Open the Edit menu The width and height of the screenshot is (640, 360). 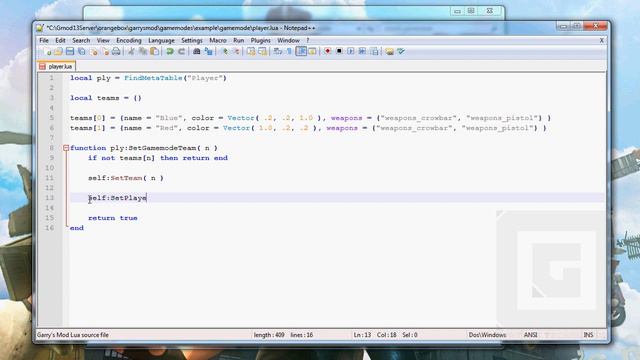60,40
